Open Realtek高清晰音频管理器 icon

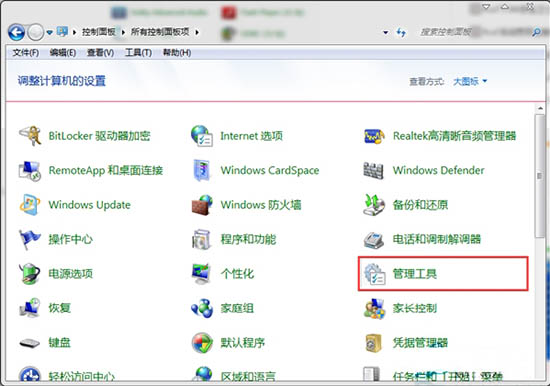point(374,136)
